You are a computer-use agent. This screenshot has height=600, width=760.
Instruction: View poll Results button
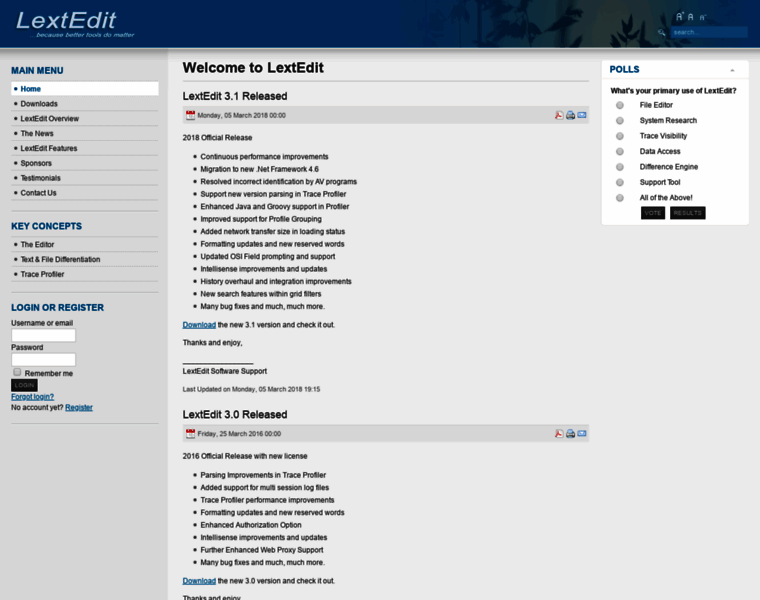click(687, 213)
